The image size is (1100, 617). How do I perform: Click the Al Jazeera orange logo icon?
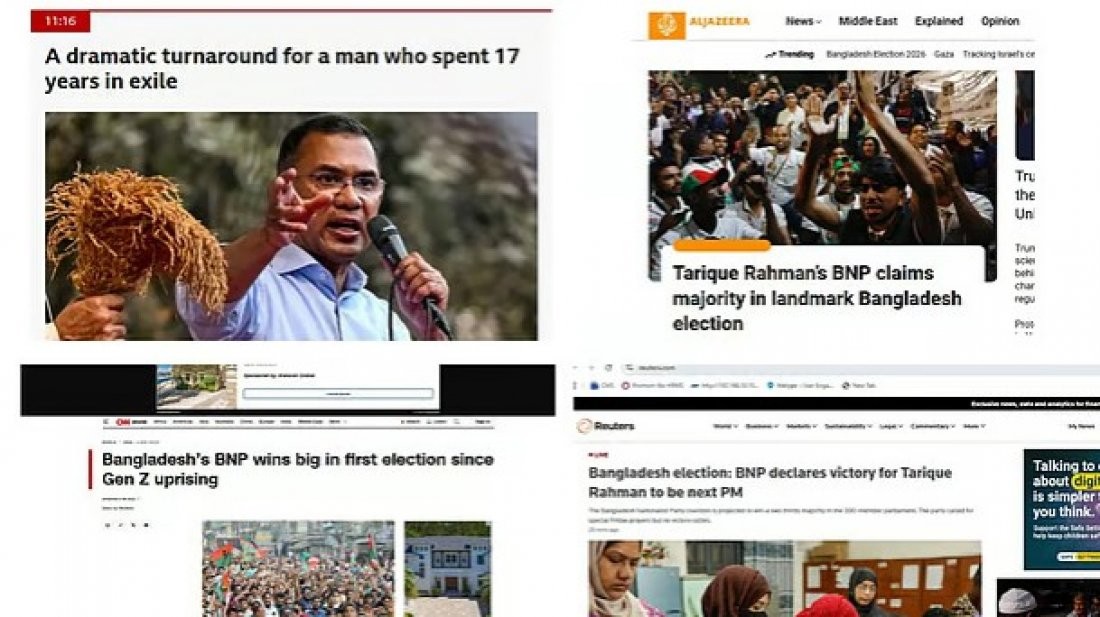pos(666,26)
